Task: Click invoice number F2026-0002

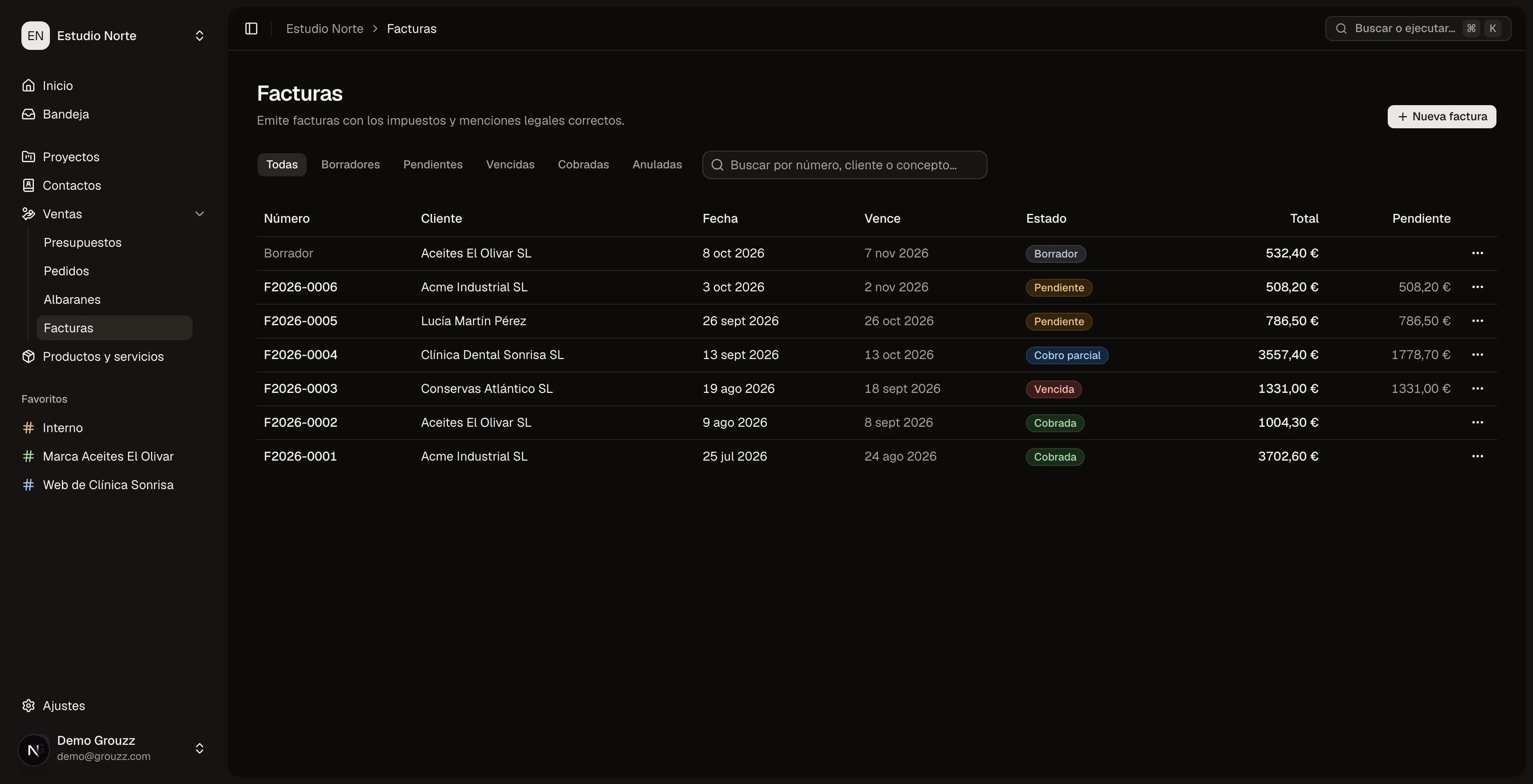Action: point(300,423)
